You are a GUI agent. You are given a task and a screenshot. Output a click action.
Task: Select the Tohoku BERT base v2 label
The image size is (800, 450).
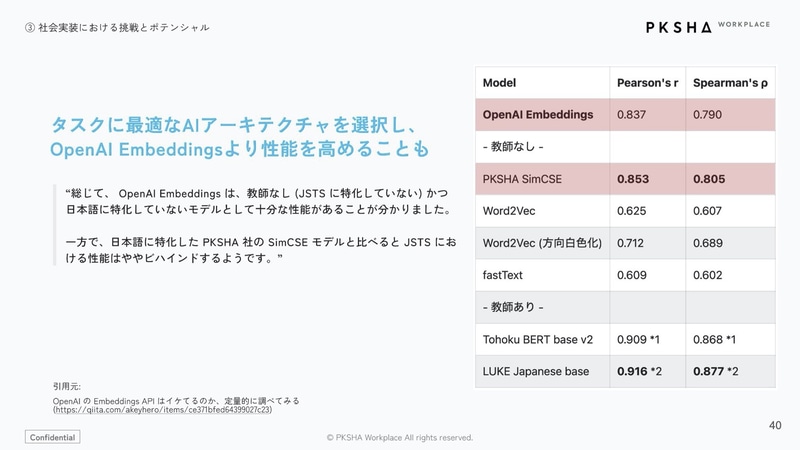click(x=538, y=340)
